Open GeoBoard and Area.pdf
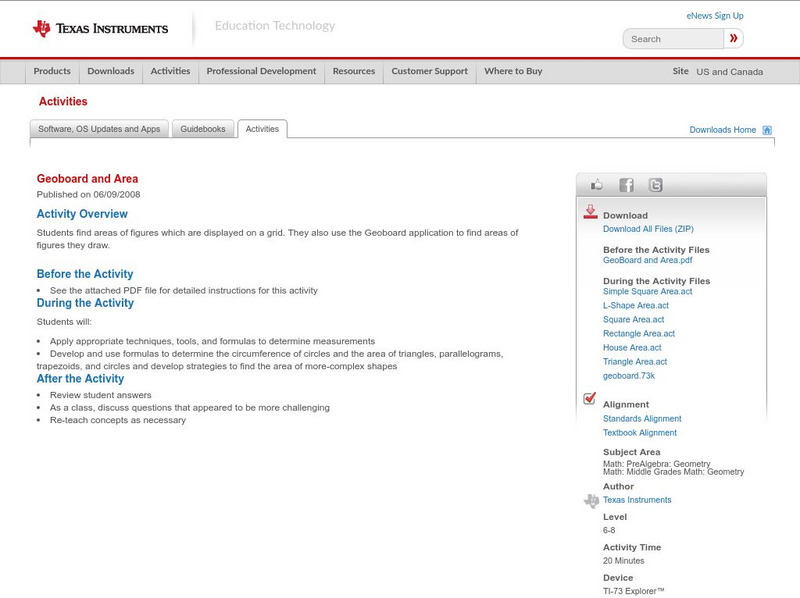Screen dimensions: 800x598 [x=647, y=260]
